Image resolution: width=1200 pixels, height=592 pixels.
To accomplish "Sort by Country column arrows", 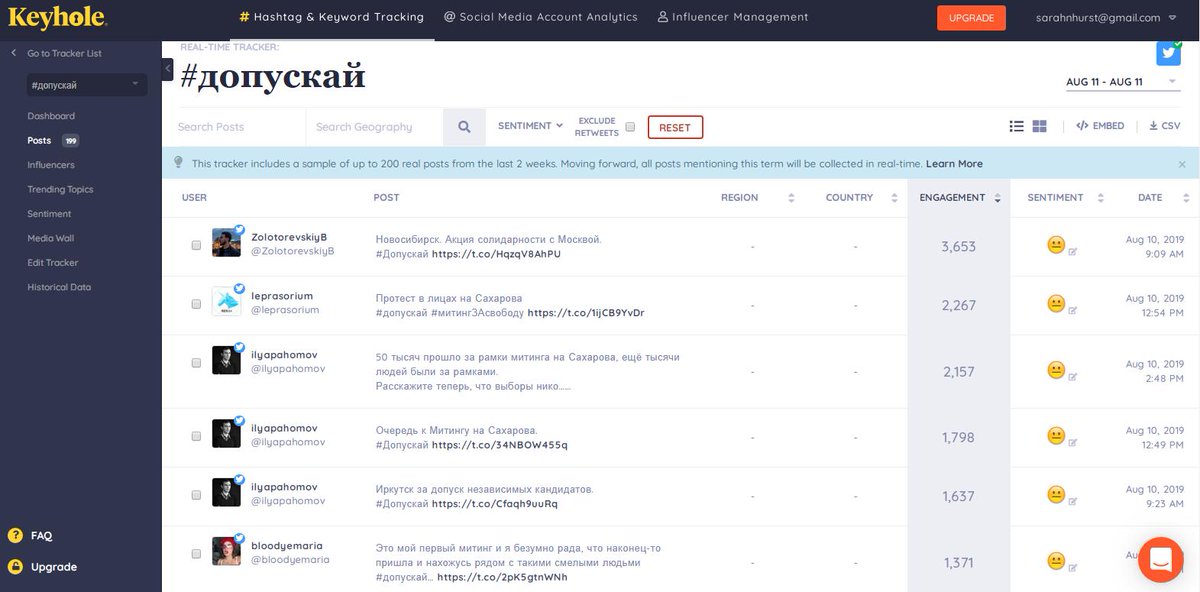I will click(x=894, y=198).
